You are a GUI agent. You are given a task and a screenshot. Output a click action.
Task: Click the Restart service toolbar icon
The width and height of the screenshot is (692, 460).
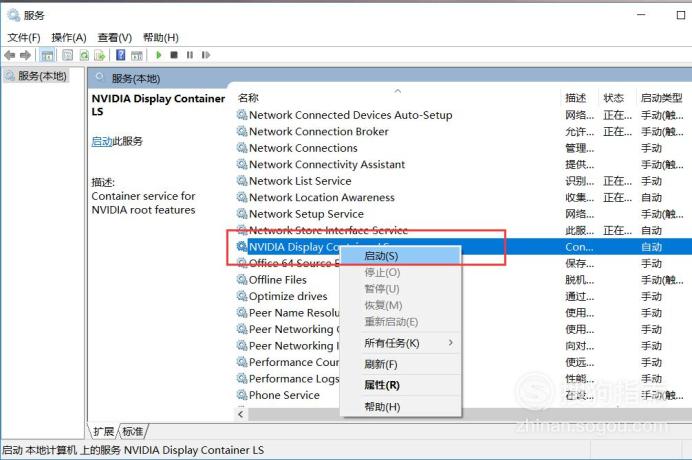point(206,55)
